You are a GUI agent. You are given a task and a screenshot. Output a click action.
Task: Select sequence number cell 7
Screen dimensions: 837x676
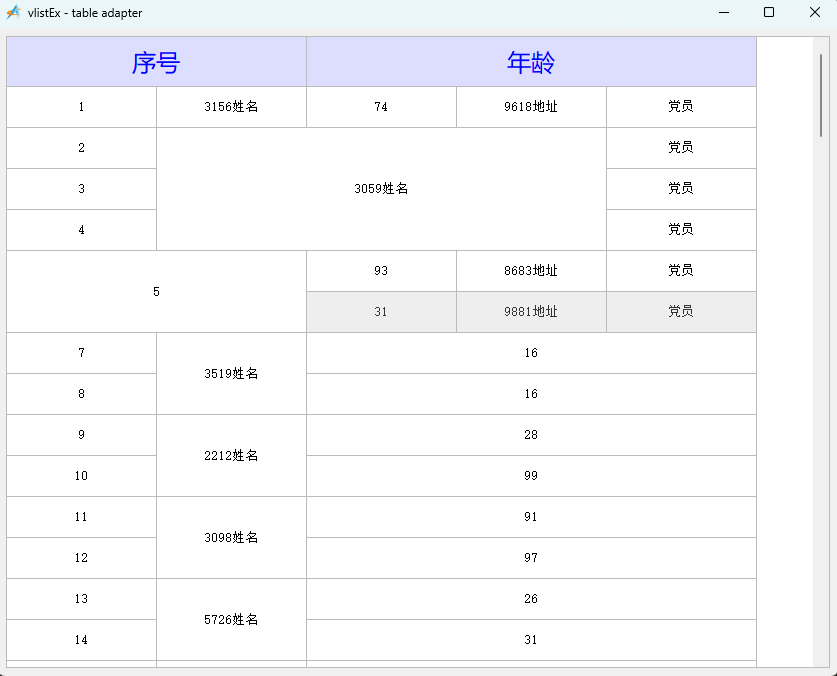pos(82,353)
